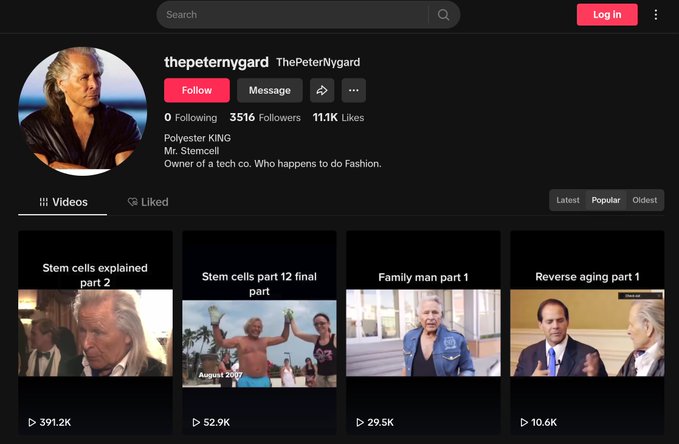Click the Mr. Stemcell bio line
Screen dimensions: 679x444
191,151
